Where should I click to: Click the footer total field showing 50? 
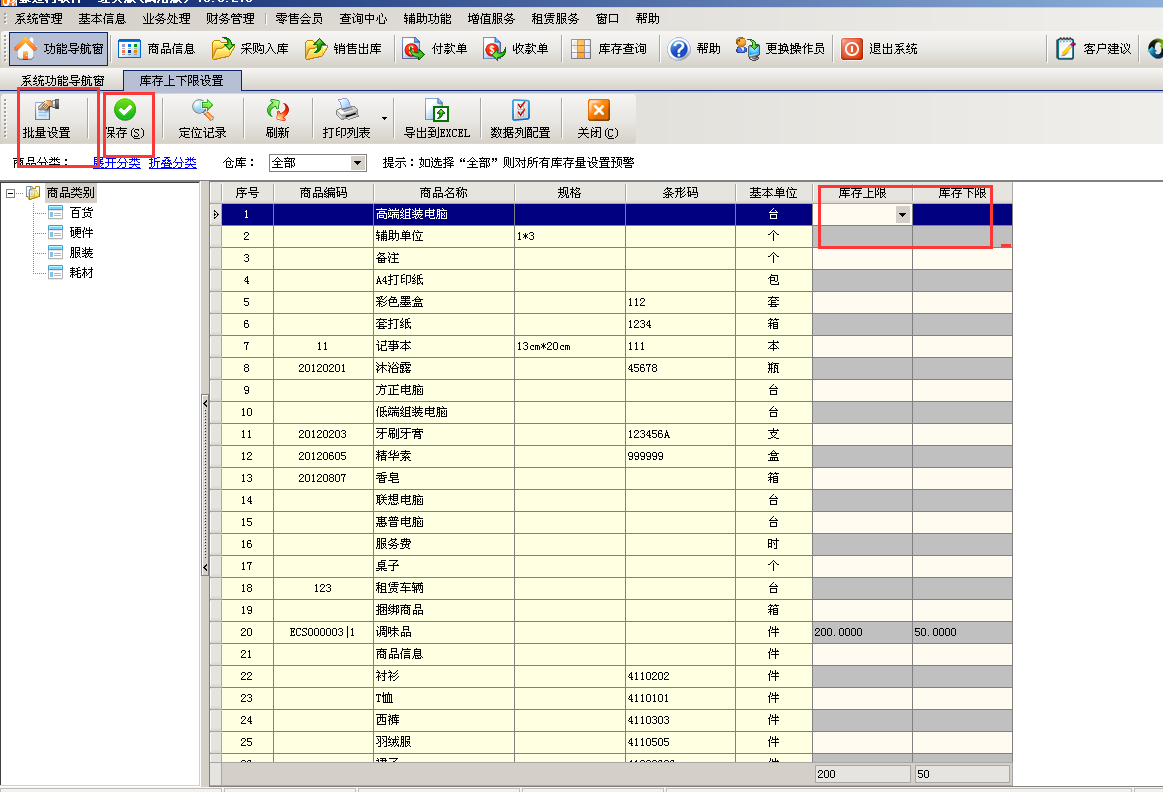[x=962, y=773]
